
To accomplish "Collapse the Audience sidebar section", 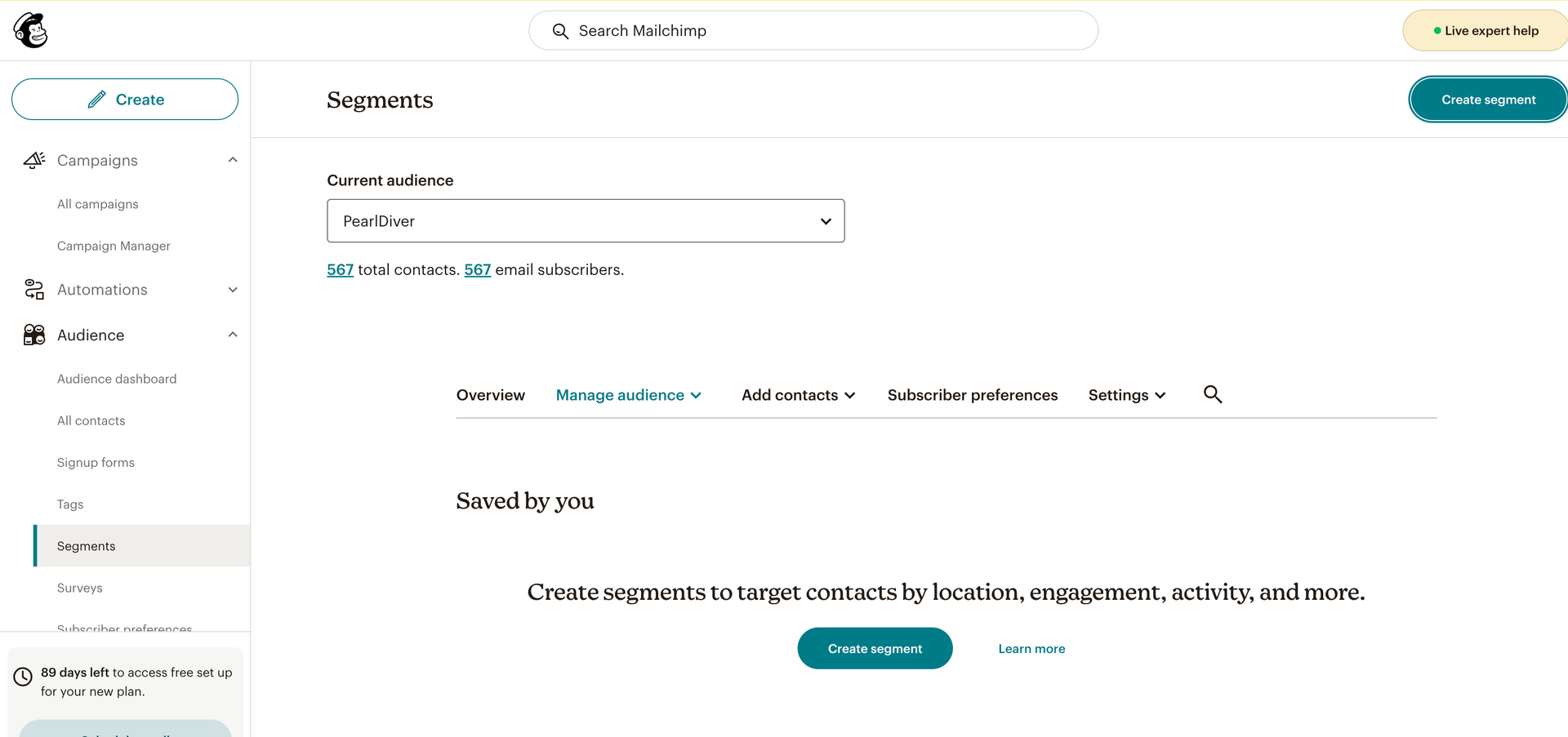I will [x=233, y=335].
